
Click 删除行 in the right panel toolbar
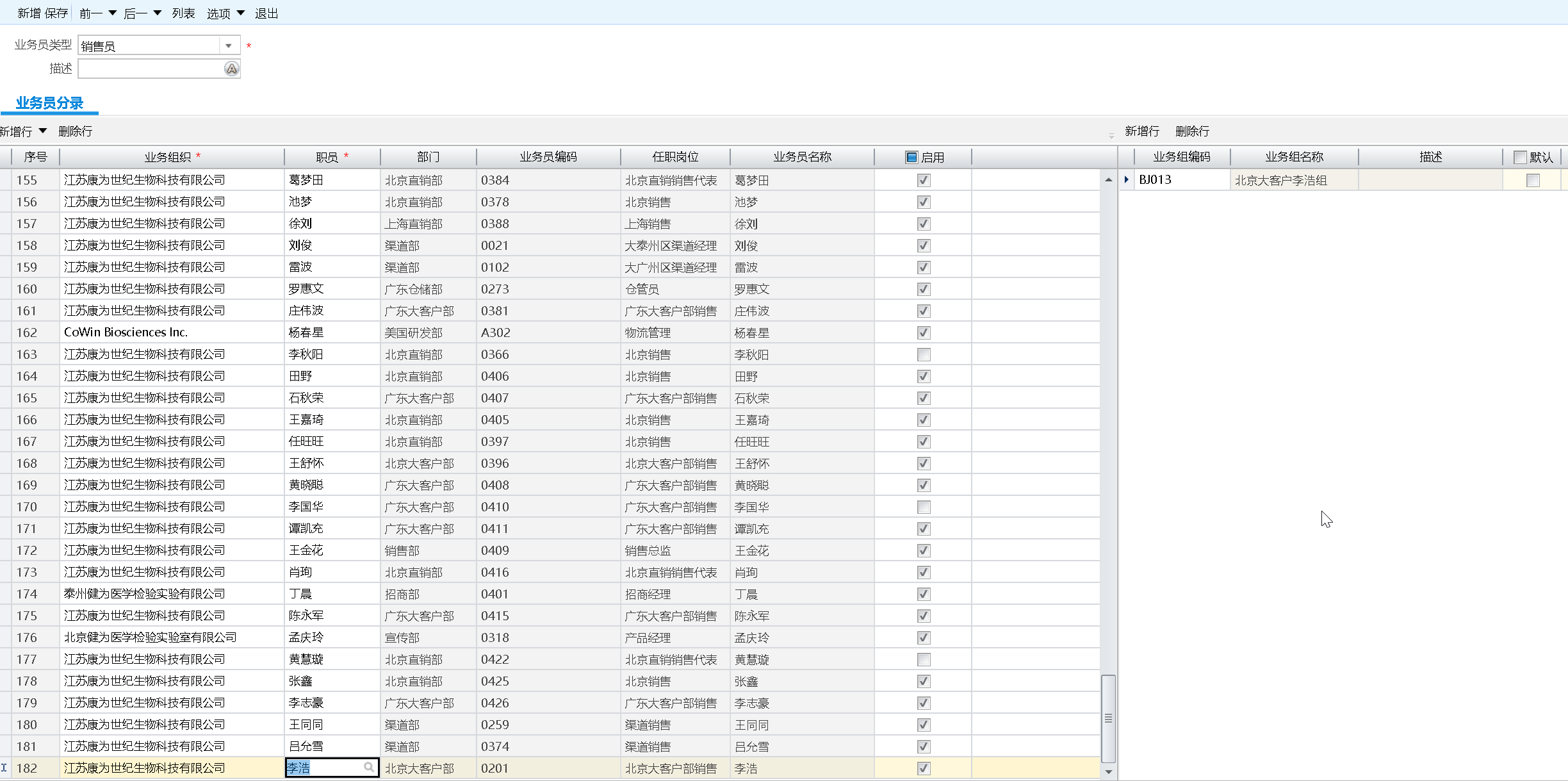pos(1192,131)
